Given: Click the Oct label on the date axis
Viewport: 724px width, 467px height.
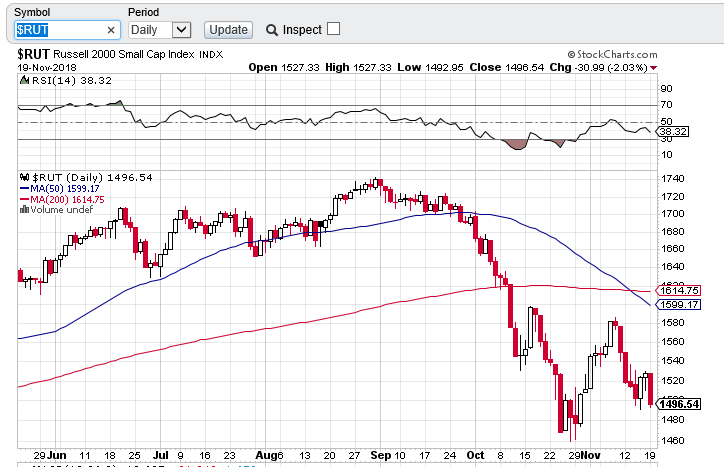Looking at the screenshot, I should tap(476, 455).
